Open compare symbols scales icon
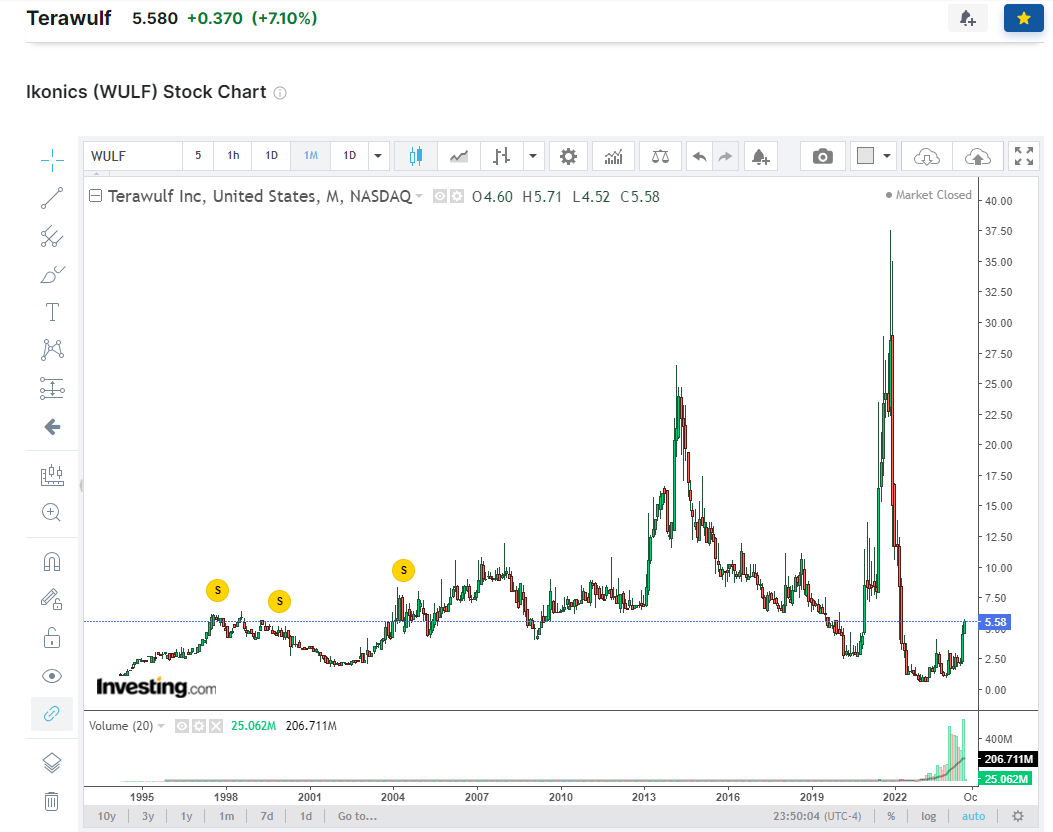The image size is (1053, 832). pos(660,156)
